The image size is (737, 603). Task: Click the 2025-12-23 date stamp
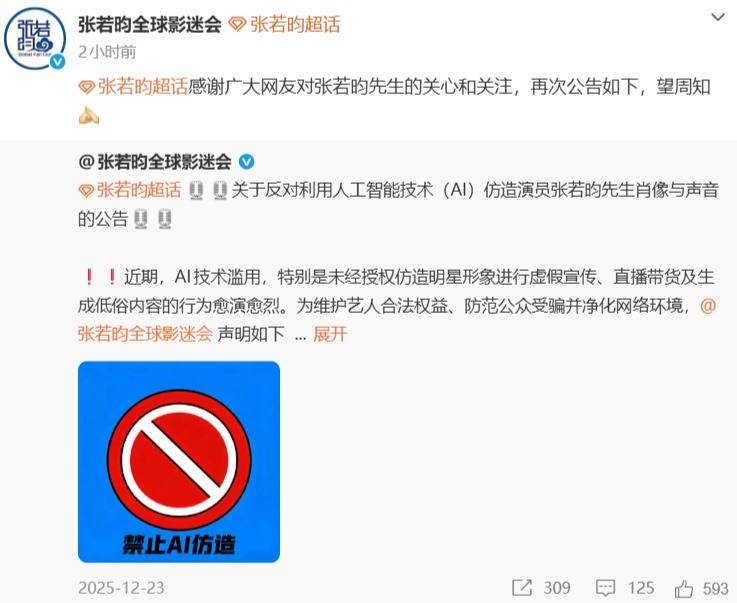[121, 588]
